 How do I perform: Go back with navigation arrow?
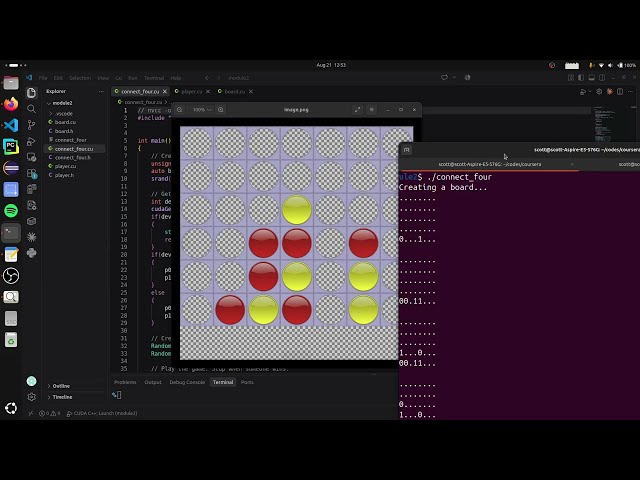(207, 78)
